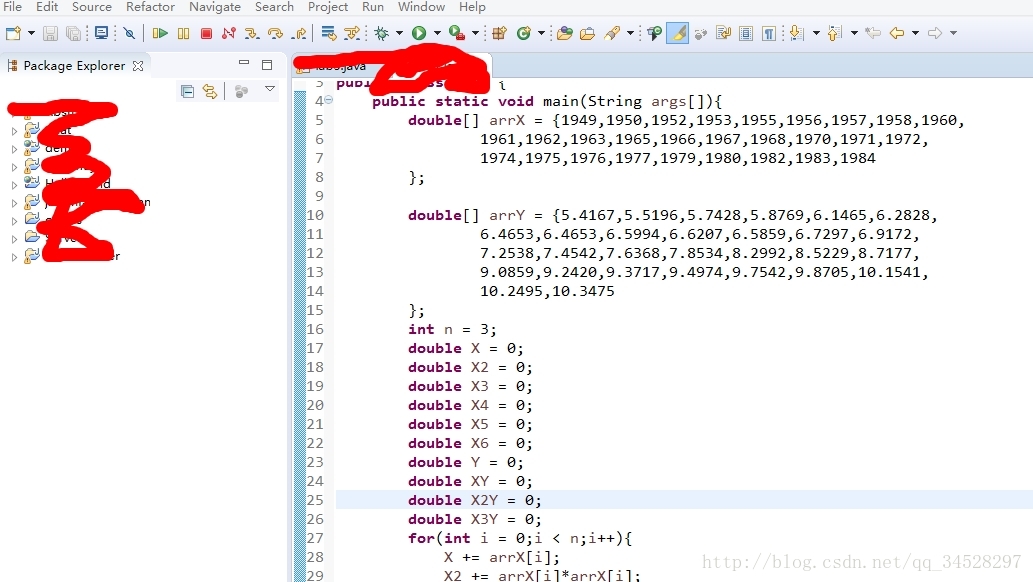Click the Search flashlight icon
The height and width of the screenshot is (582, 1033).
pos(612,33)
